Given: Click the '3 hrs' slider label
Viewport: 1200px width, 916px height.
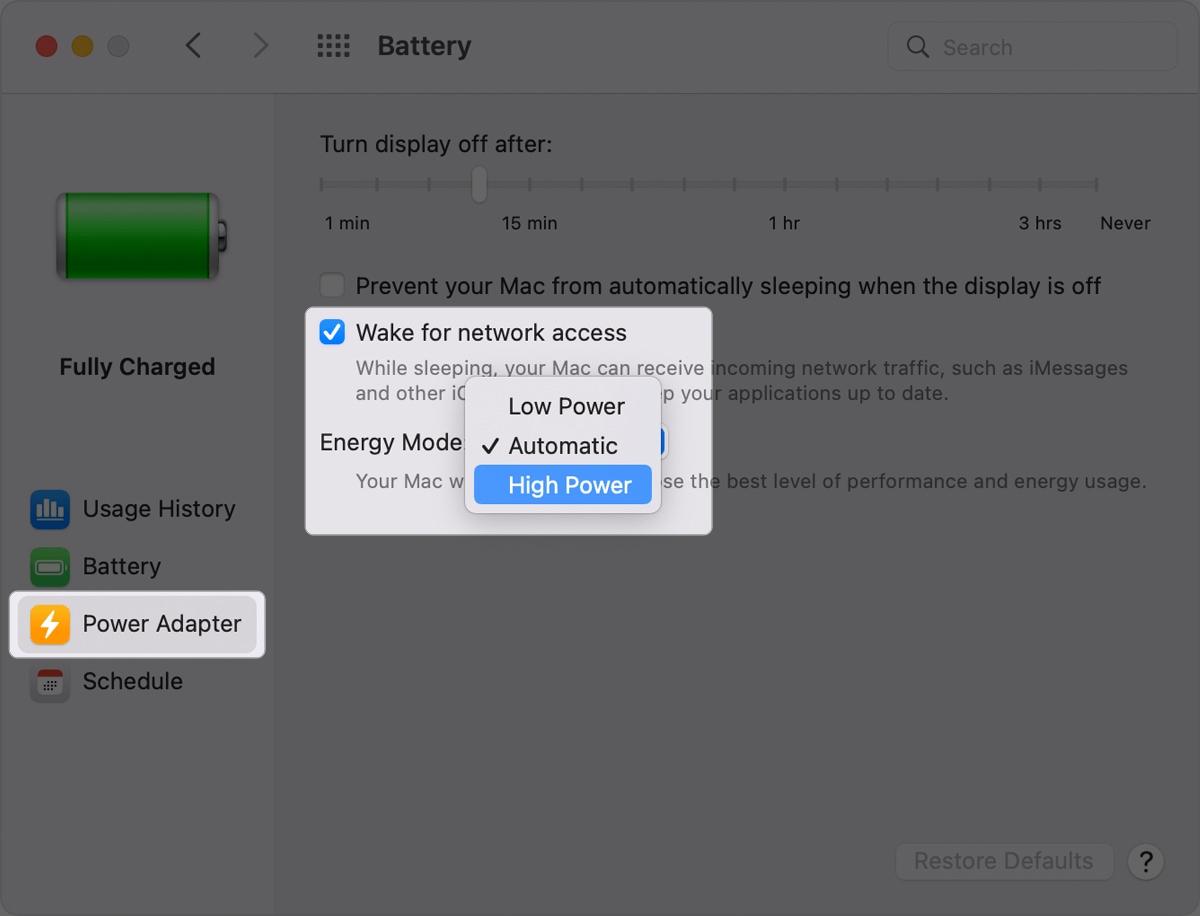Looking at the screenshot, I should coord(1040,223).
